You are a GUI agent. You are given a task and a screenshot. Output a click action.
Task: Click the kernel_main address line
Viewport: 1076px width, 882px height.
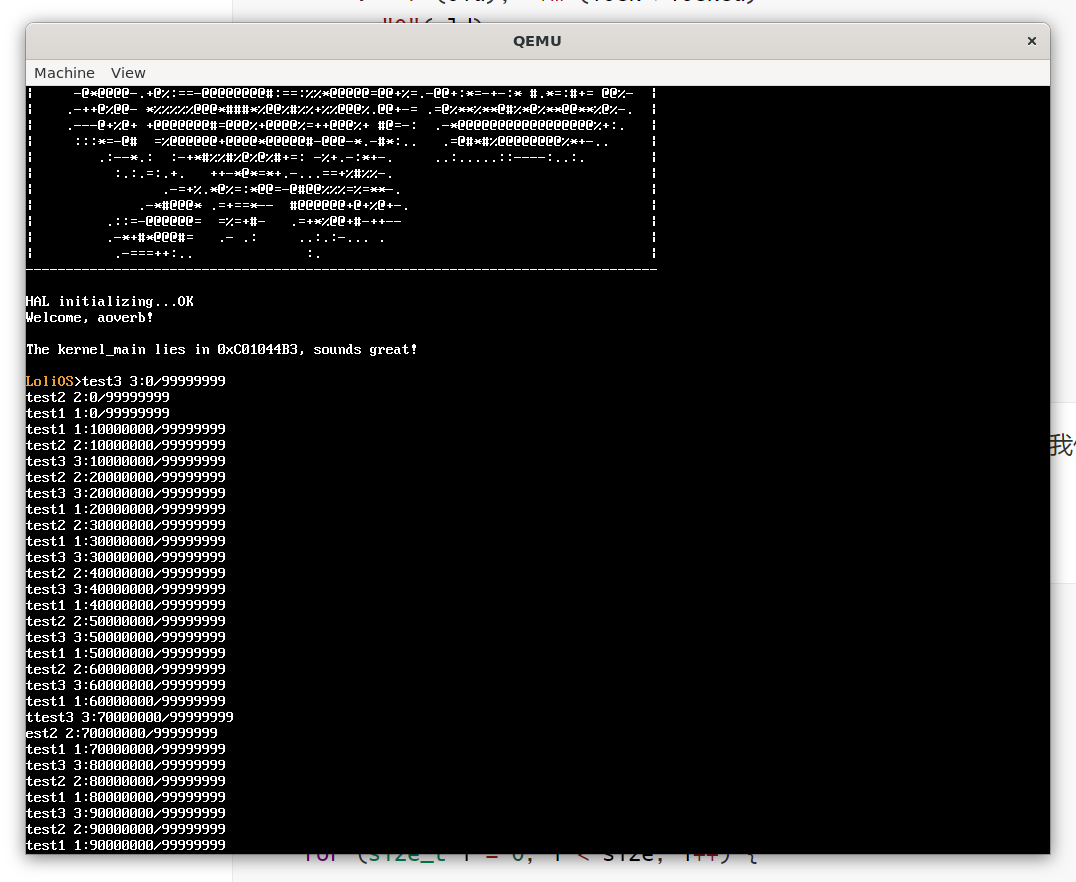click(x=221, y=349)
